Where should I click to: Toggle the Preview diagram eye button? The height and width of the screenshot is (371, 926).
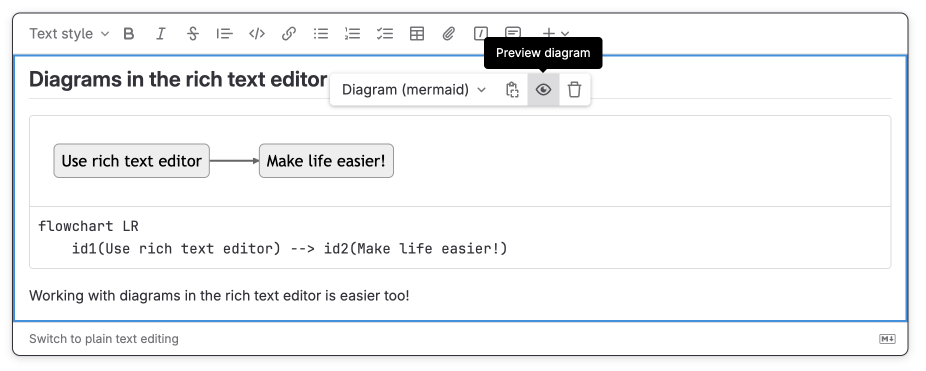pos(543,90)
